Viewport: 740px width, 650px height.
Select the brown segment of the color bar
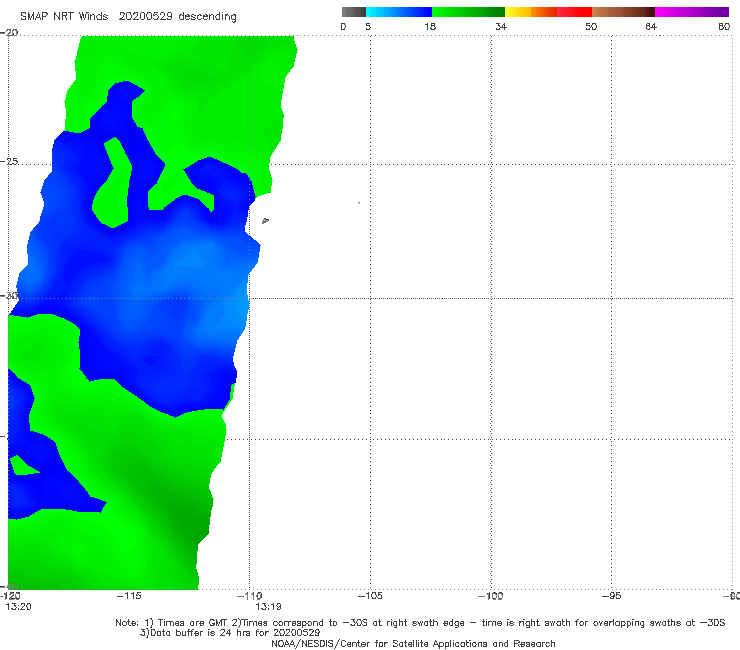pyautogui.click(x=623, y=12)
